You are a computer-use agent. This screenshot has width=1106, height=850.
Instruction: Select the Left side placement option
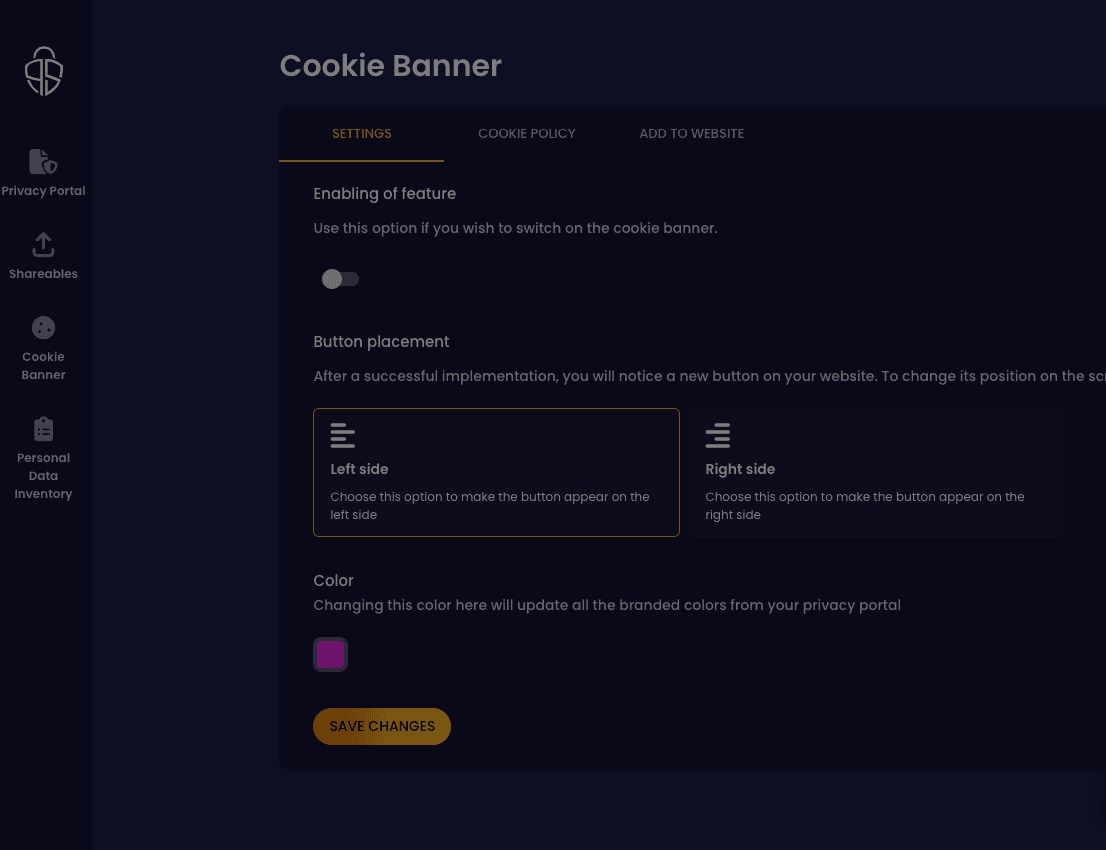tap(496, 472)
